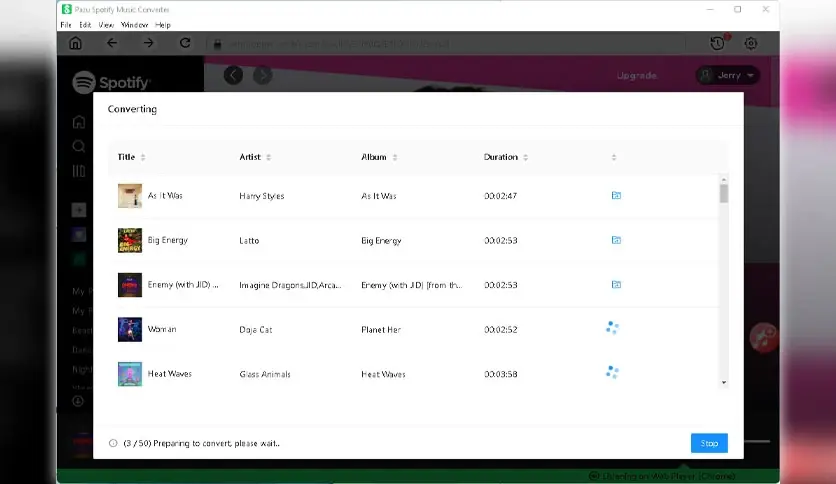
Task: Open conversion history clock icon
Action: click(x=718, y=43)
